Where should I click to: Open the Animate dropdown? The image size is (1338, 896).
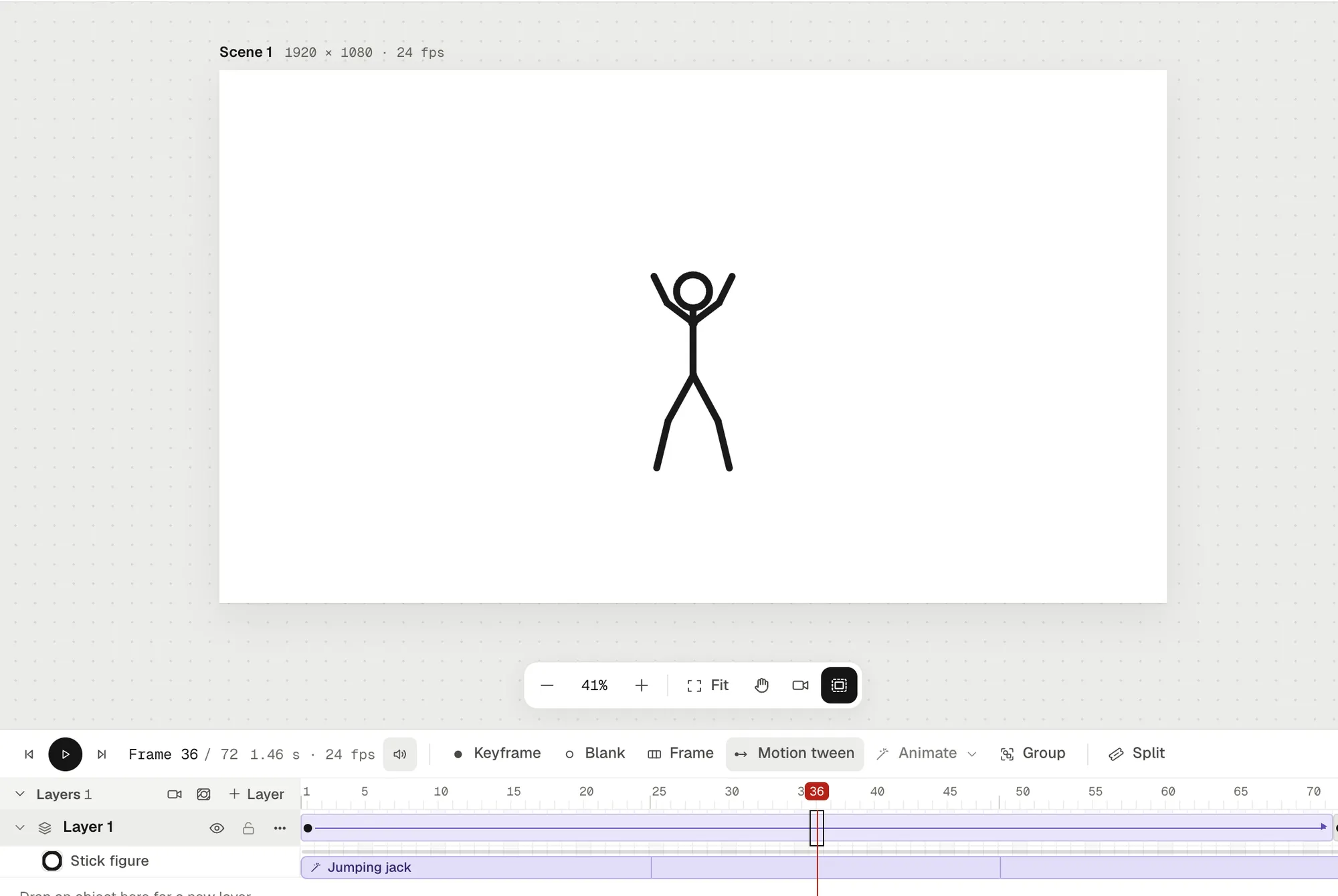pos(927,754)
